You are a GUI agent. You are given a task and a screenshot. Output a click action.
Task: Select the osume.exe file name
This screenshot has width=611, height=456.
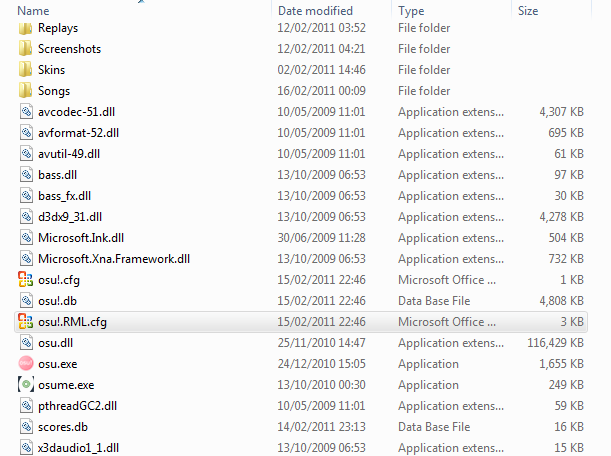pyautogui.click(x=66, y=385)
